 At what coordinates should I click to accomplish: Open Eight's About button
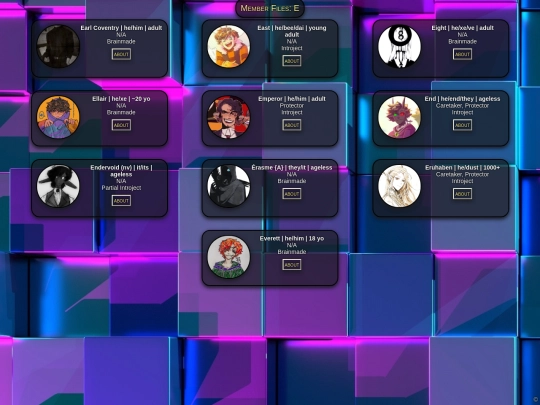pos(462,54)
